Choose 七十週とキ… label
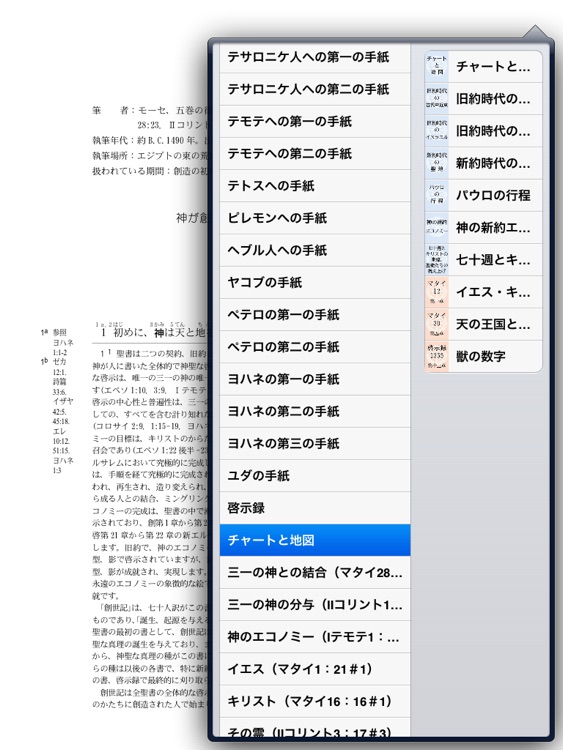 pos(493,260)
